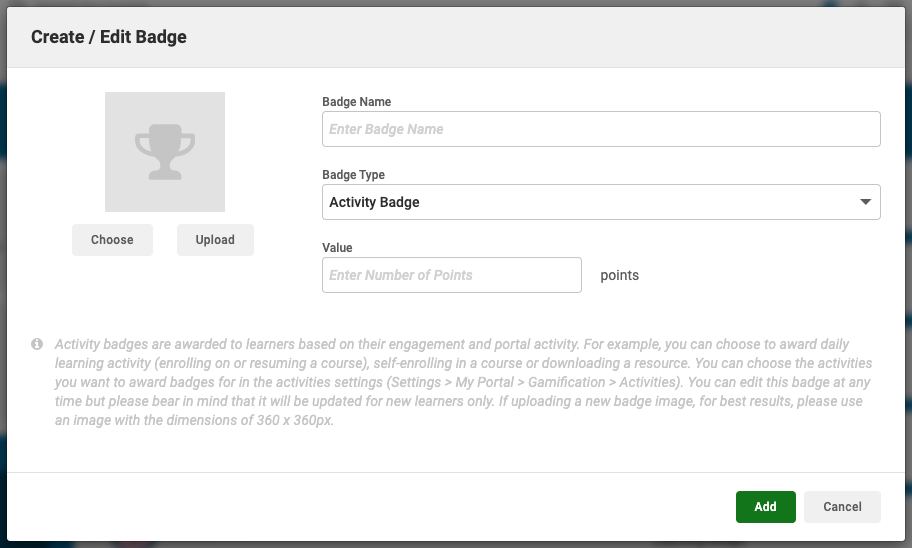Click the info icon beside the description
The height and width of the screenshot is (548, 912).
point(37,344)
